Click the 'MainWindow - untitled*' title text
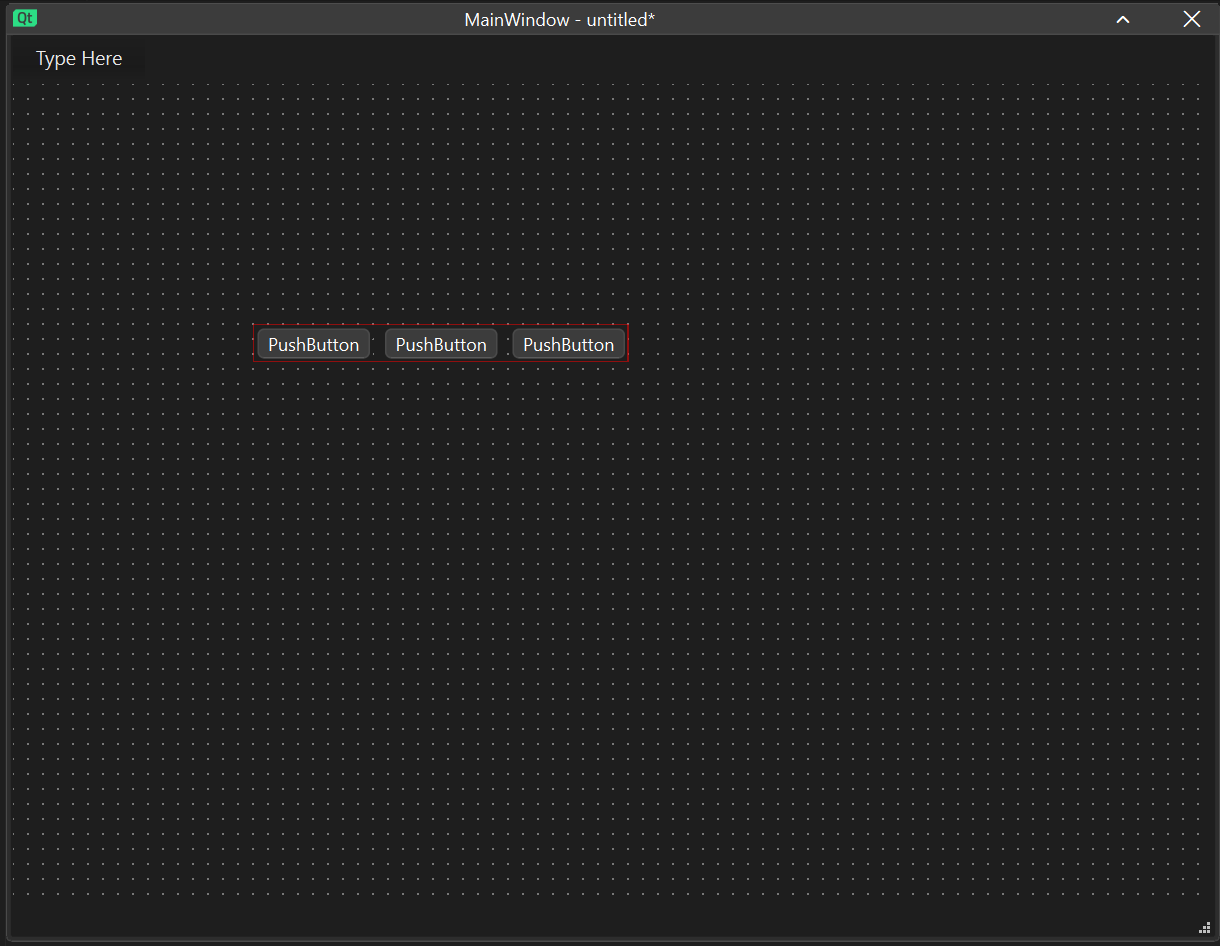Image resolution: width=1220 pixels, height=946 pixels. [559, 20]
